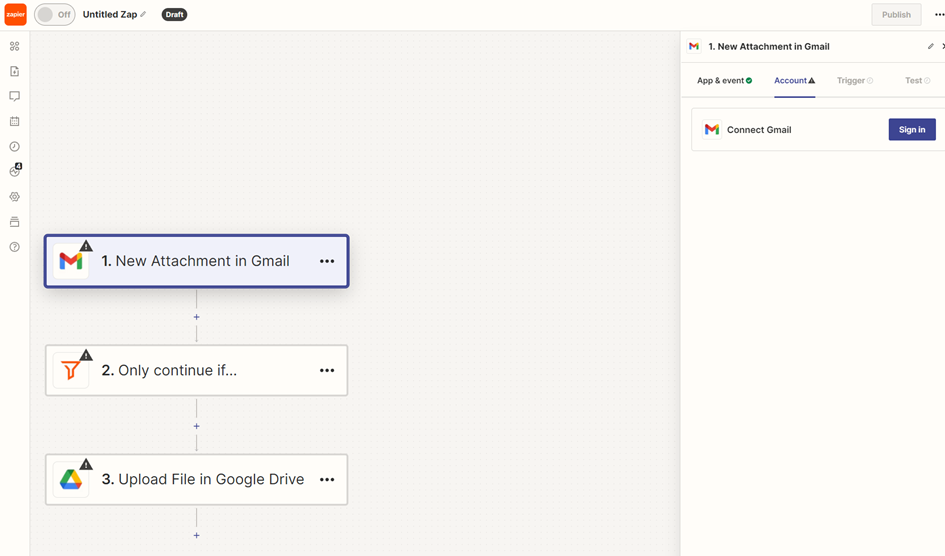Switch to the App & event tab
Screen dimensions: 945x556
tap(724, 80)
